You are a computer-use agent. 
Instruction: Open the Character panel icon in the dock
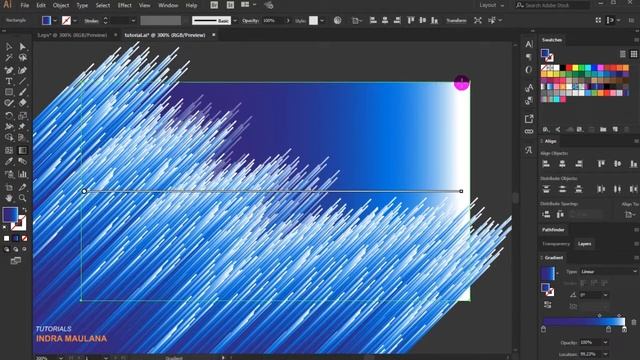tap(529, 44)
